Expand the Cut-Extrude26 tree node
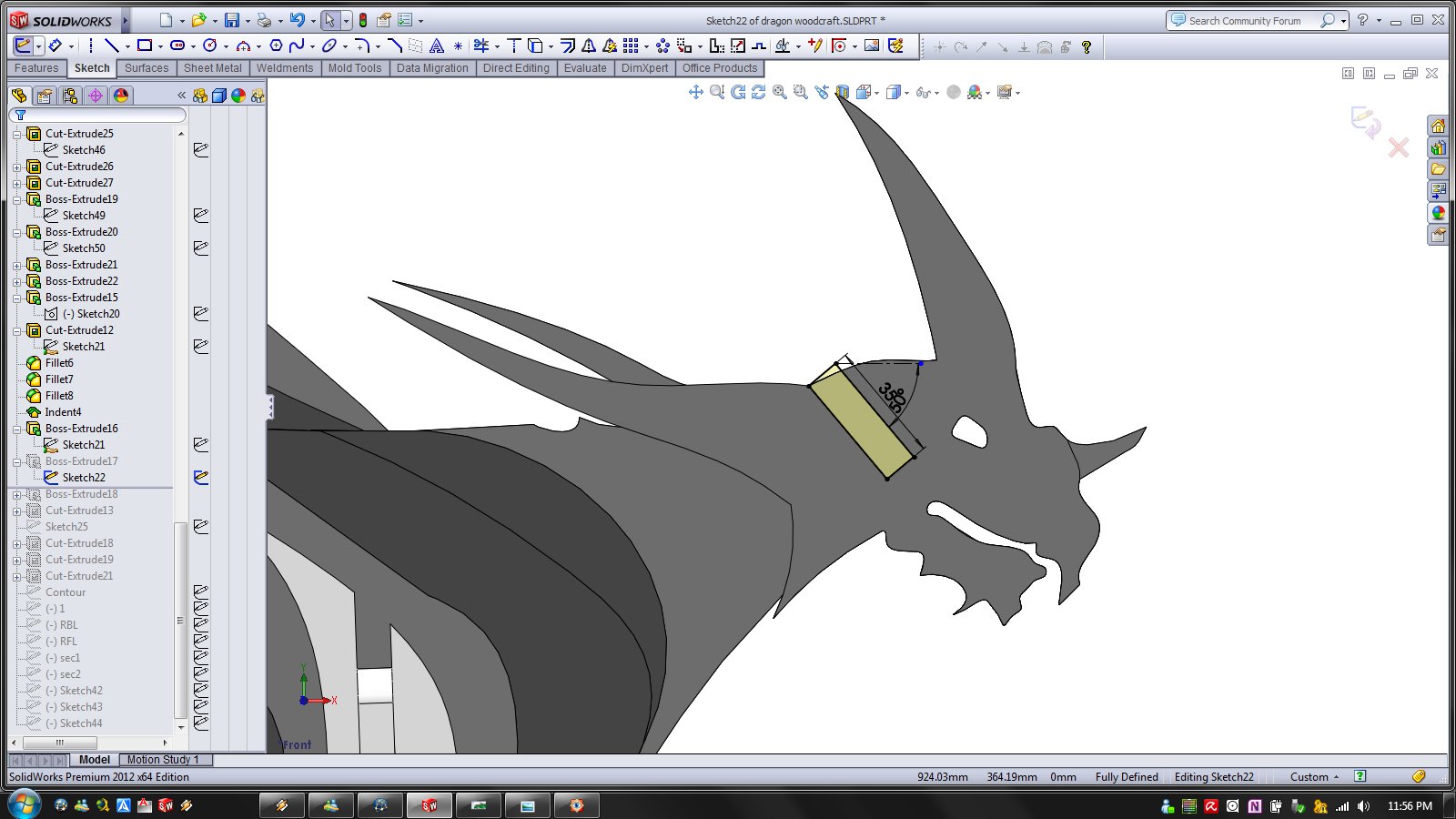This screenshot has height=819, width=1456. tap(16, 167)
